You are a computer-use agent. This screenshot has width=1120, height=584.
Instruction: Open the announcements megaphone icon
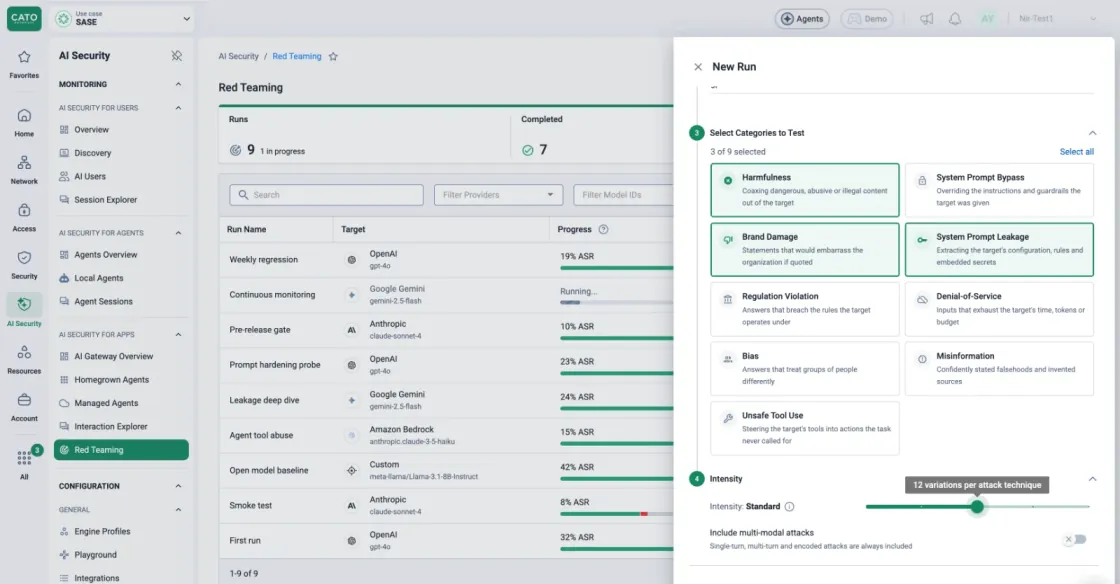[x=926, y=19]
